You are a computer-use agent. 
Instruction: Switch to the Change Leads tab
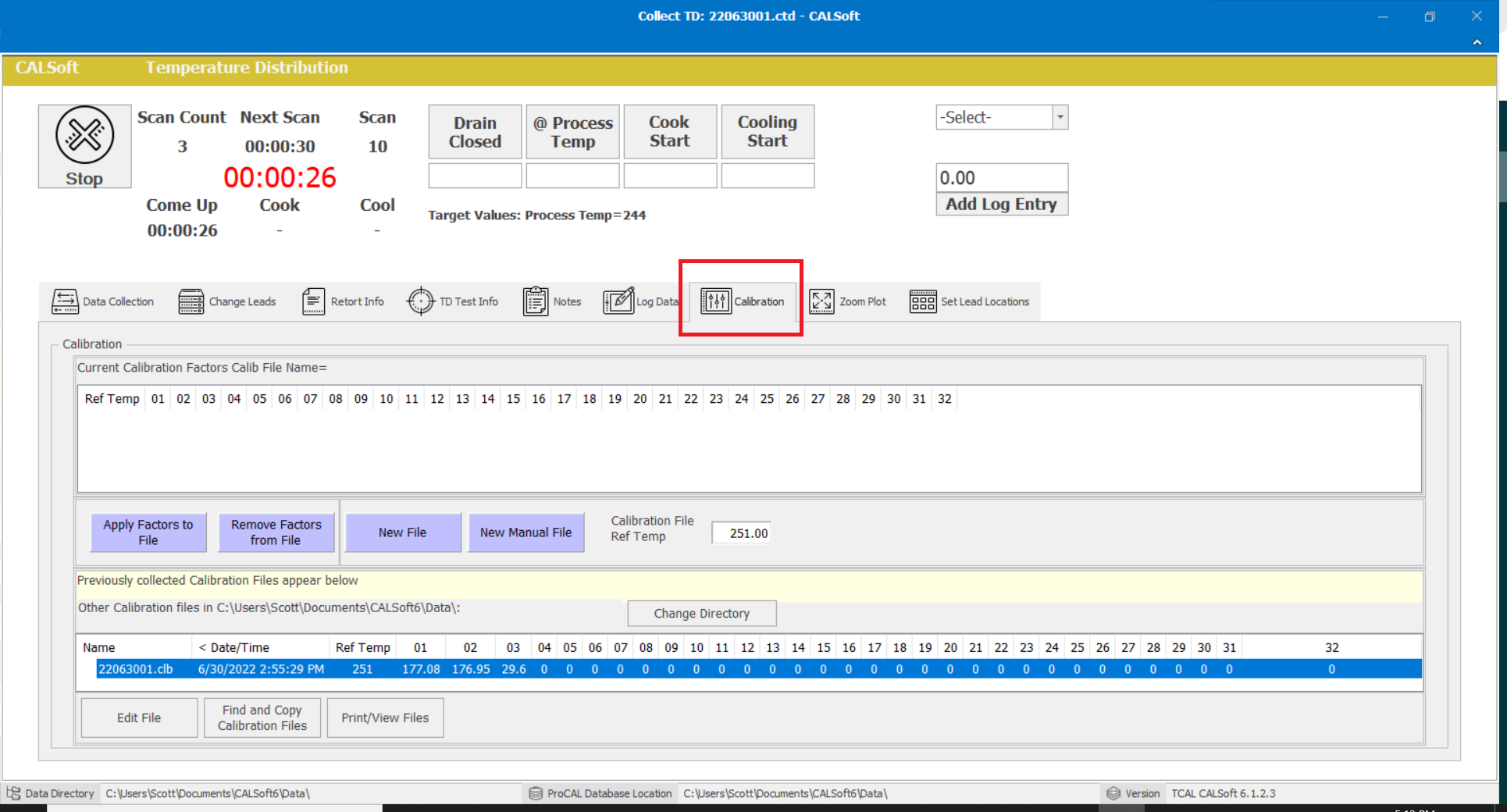click(227, 301)
